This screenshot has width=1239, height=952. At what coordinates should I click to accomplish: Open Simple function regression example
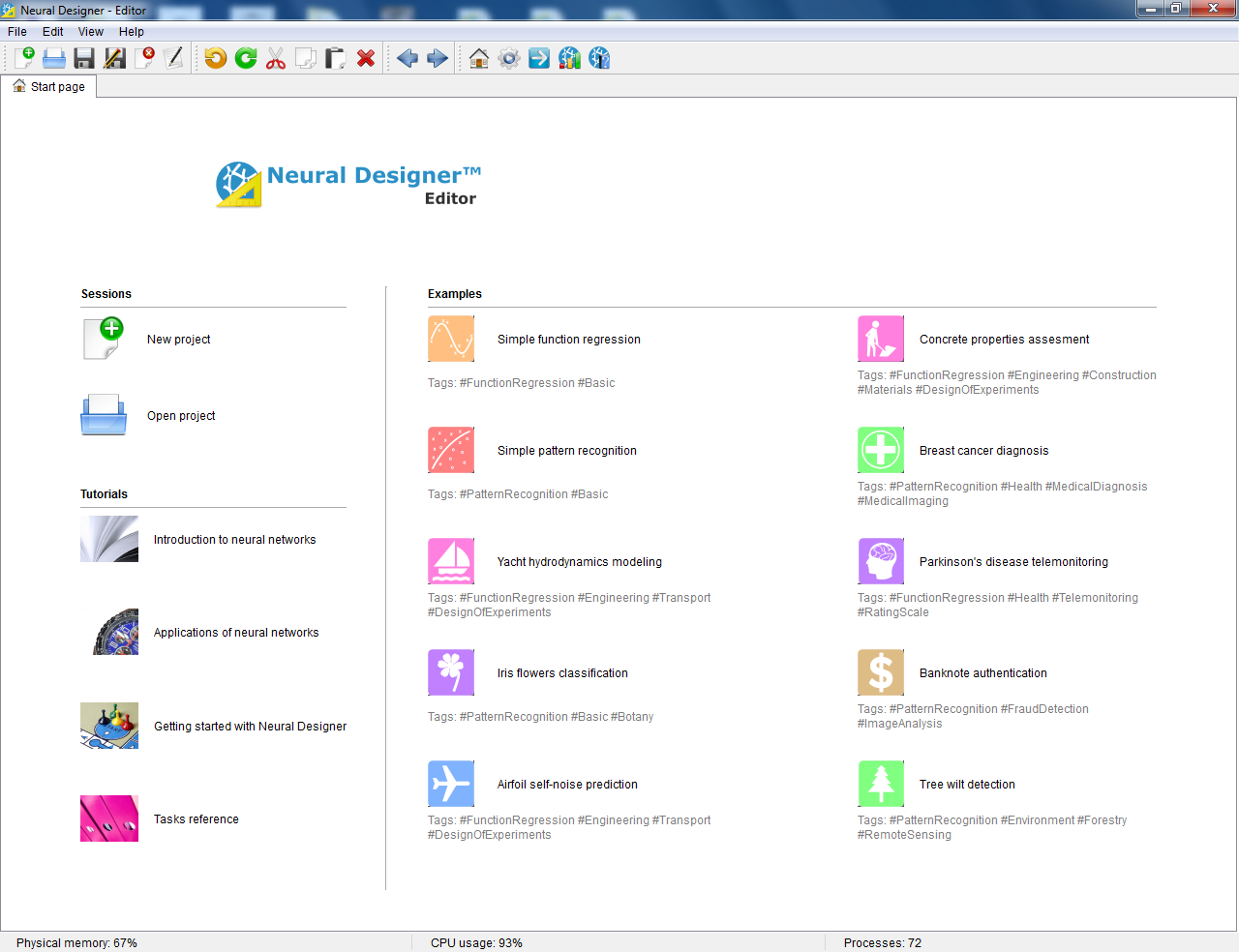[x=569, y=340]
